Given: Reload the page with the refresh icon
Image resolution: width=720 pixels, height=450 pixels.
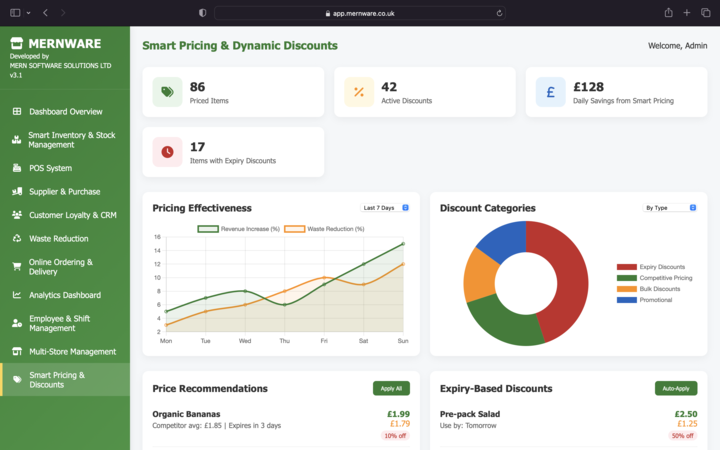Looking at the screenshot, I should pos(499,13).
